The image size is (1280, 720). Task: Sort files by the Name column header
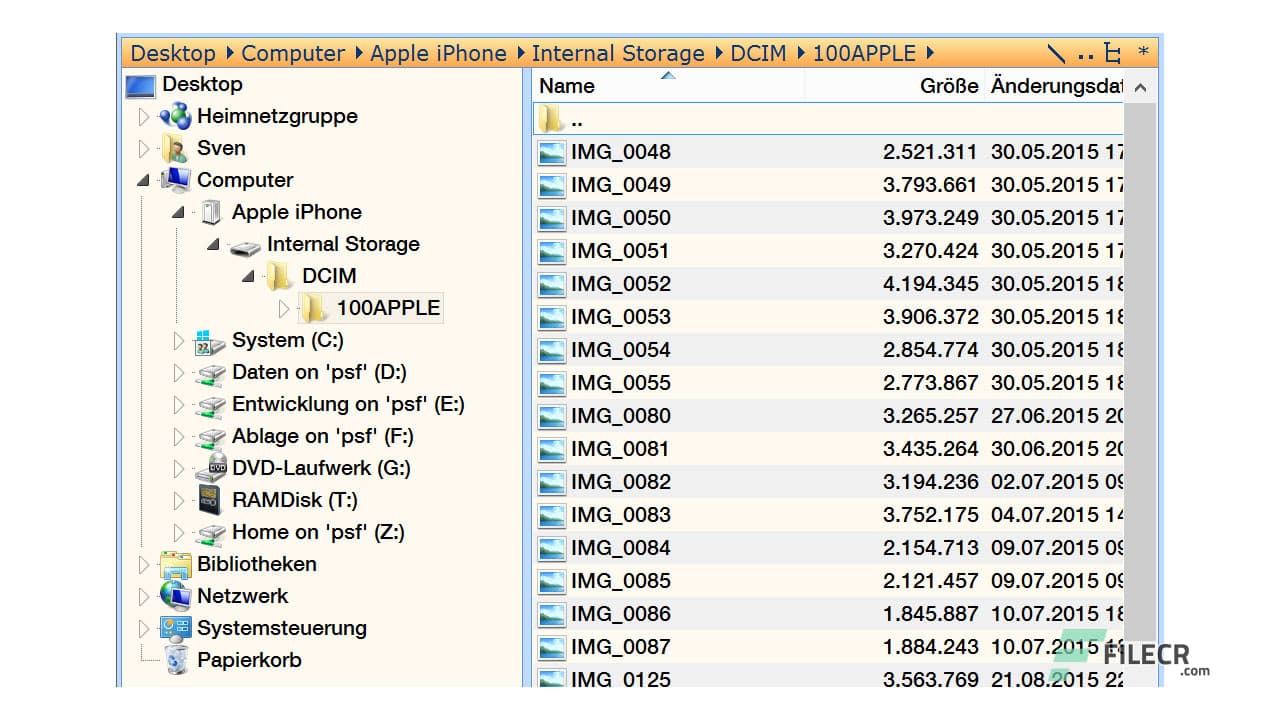pos(567,86)
